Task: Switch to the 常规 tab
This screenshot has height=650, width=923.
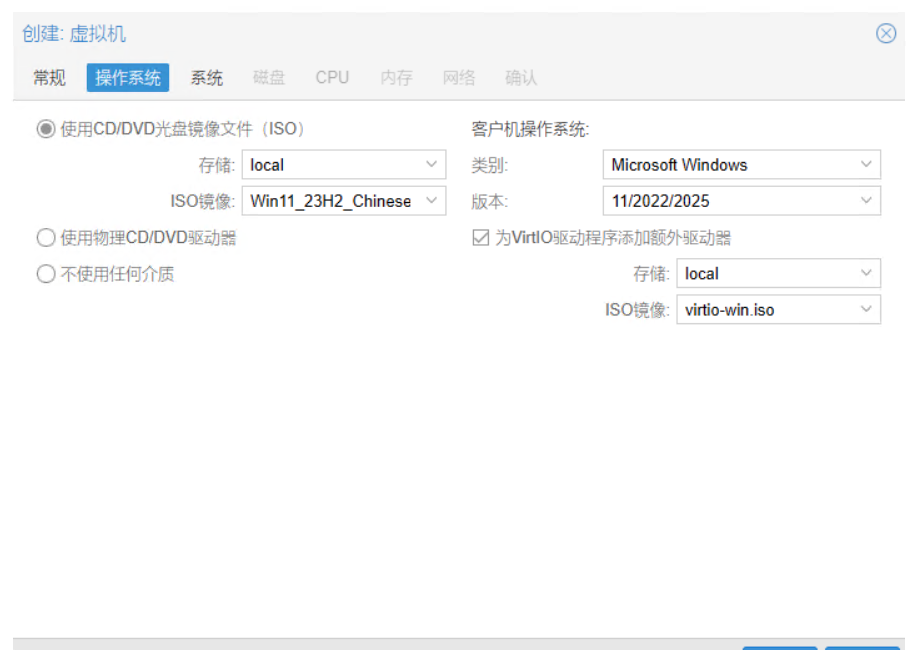Action: click(x=49, y=78)
